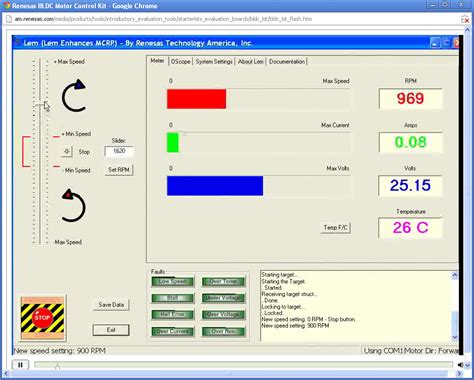Image resolution: width=474 pixels, height=380 pixels.
Task: Click the Chrome popup blocked icon
Action: [465, 19]
